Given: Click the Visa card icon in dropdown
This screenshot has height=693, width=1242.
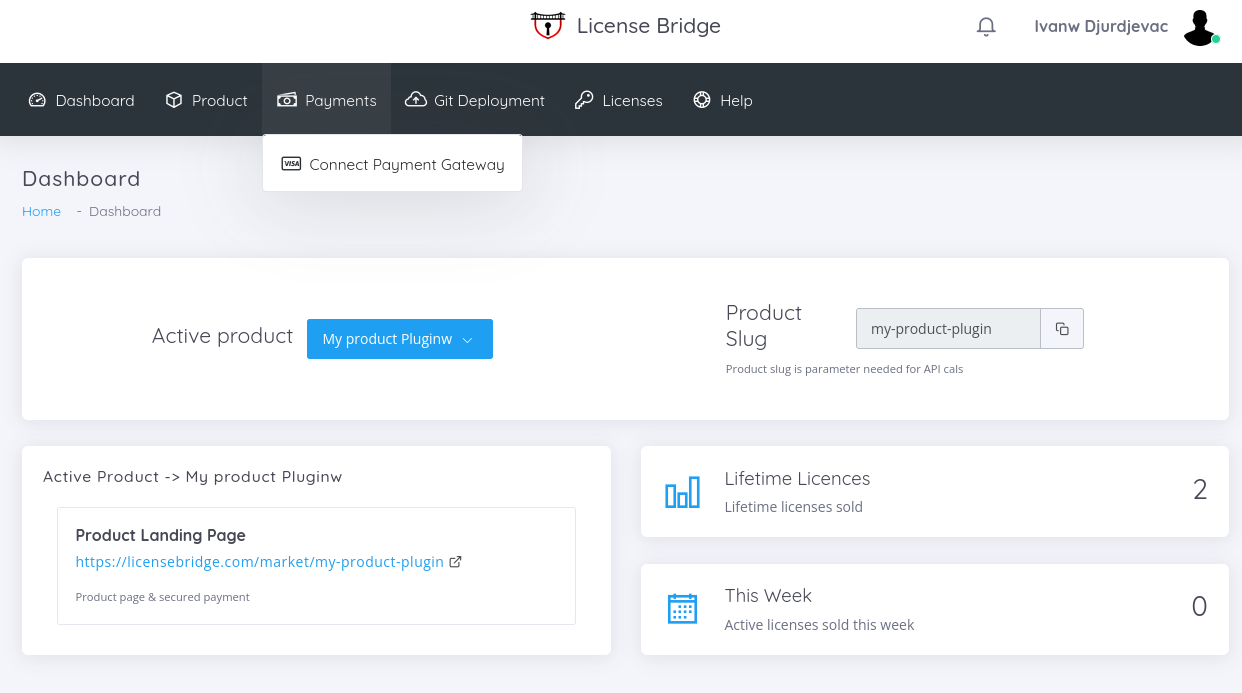Looking at the screenshot, I should (291, 164).
